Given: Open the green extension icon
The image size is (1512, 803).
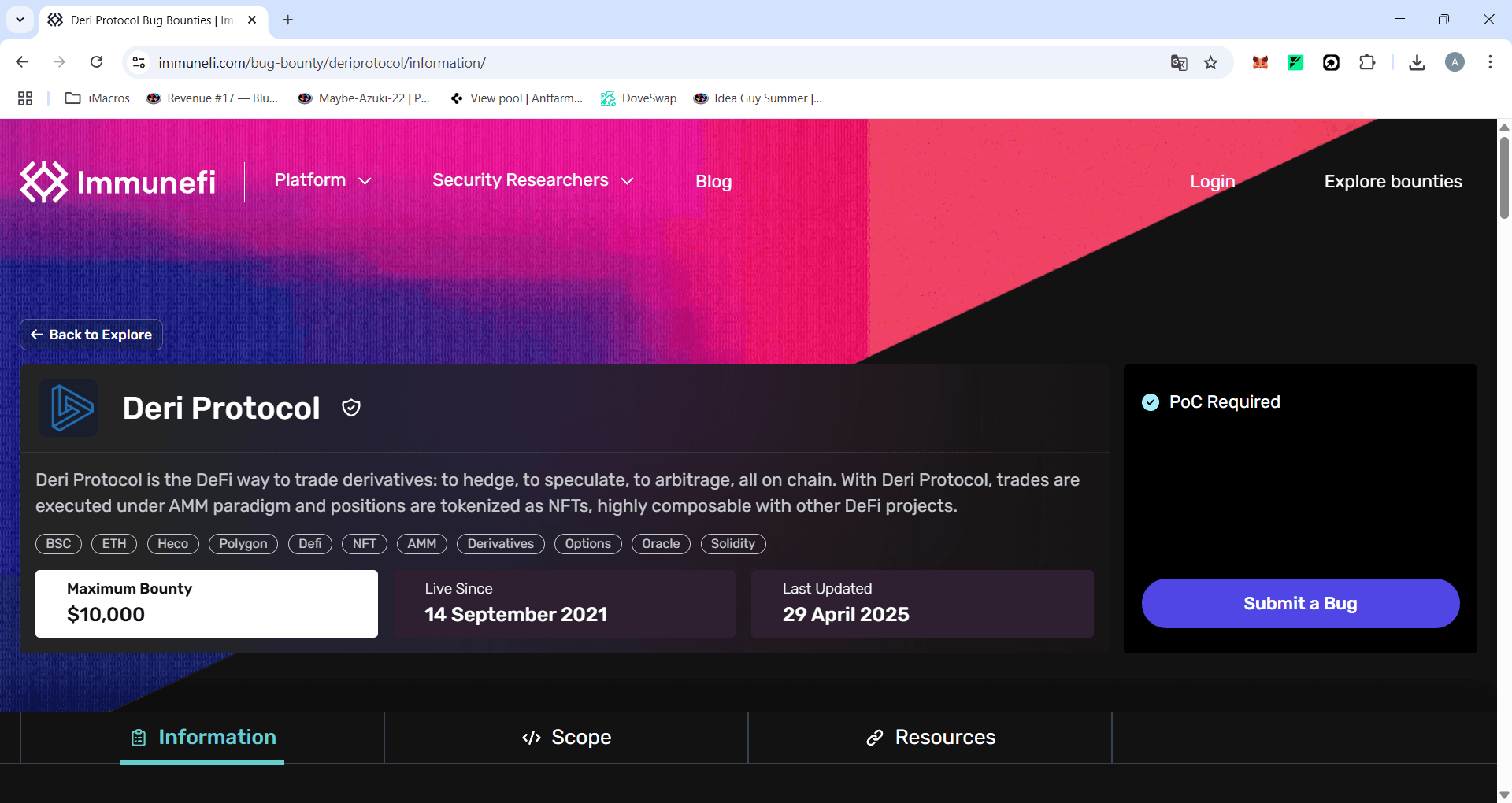Looking at the screenshot, I should (1295, 62).
